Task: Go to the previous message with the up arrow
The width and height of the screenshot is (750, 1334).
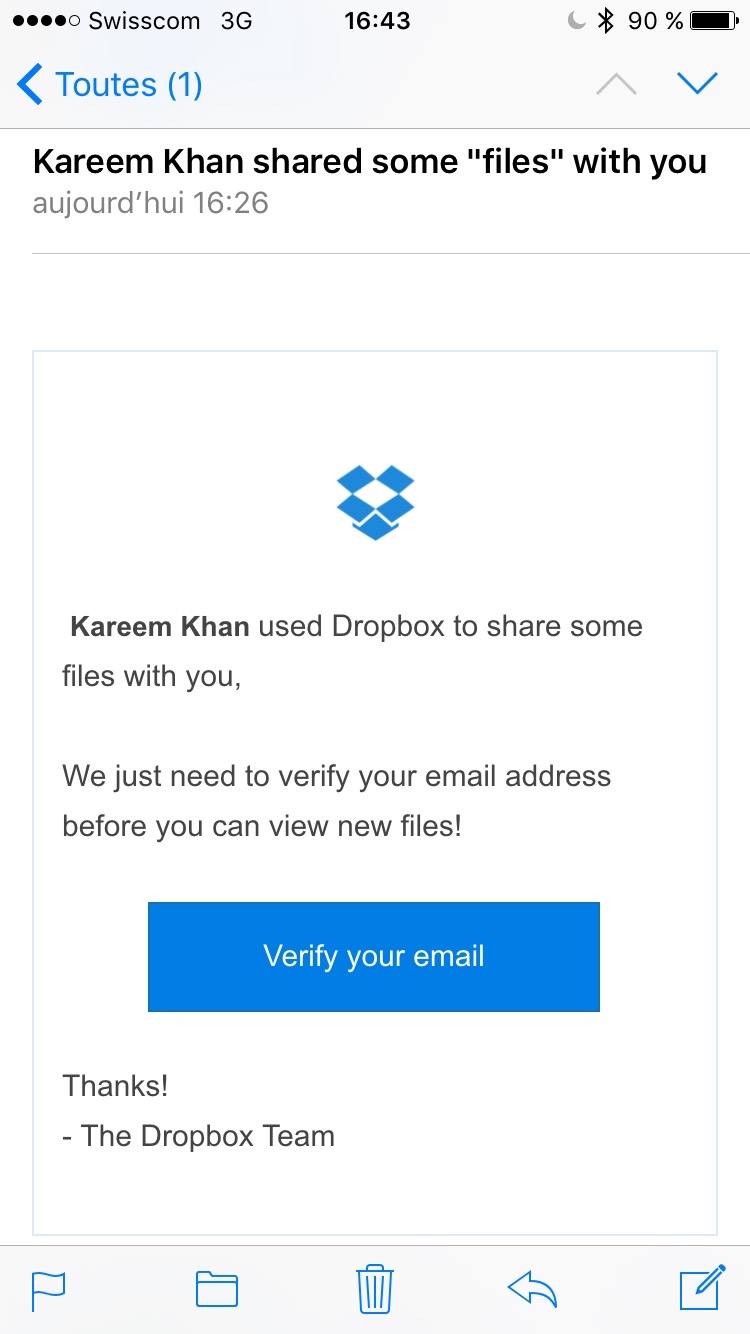Action: tap(616, 85)
